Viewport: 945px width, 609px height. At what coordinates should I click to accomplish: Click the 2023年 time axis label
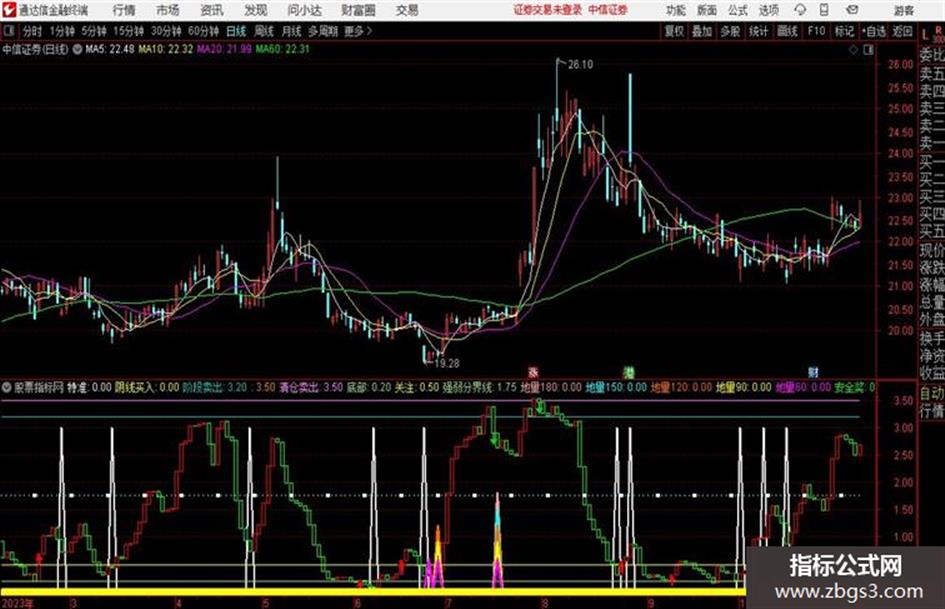18,603
